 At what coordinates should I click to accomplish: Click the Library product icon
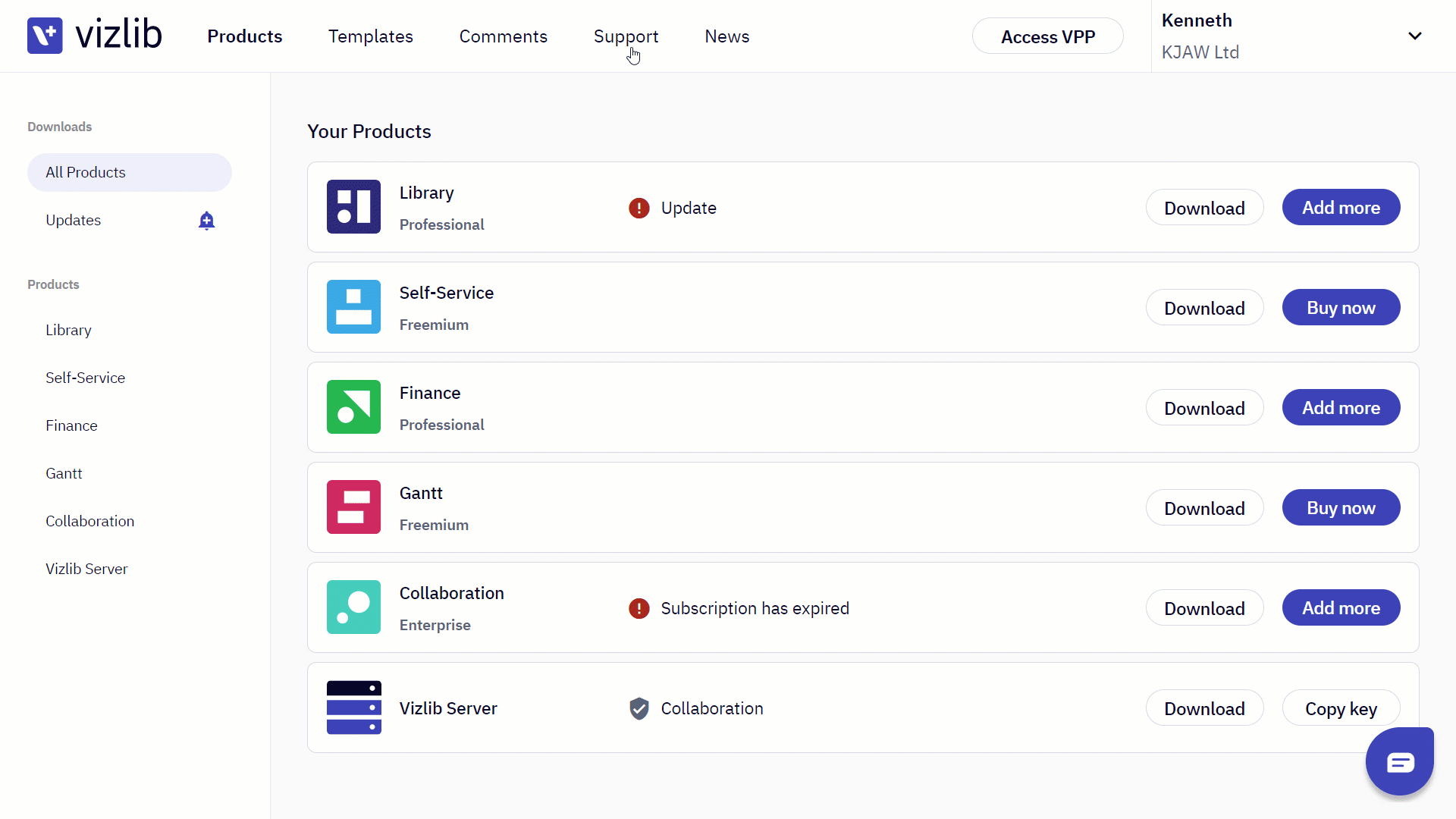(353, 206)
